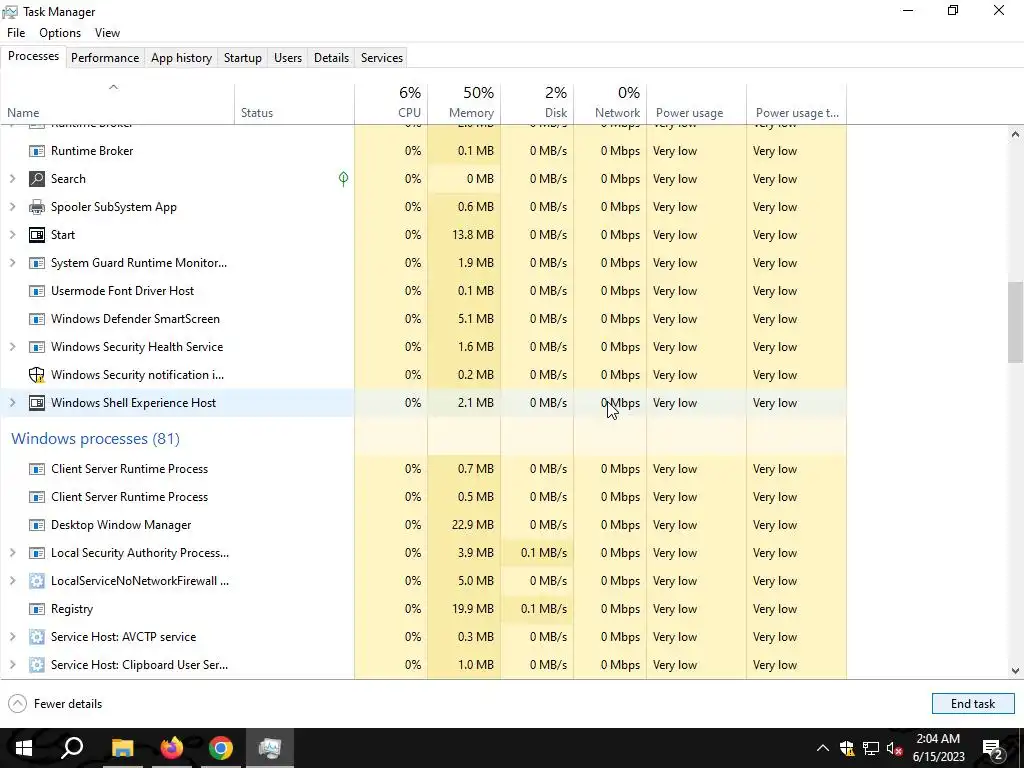This screenshot has width=1024, height=768.
Task: Click the Service Host: Clipboard User Service gear icon
Action: coord(37,665)
